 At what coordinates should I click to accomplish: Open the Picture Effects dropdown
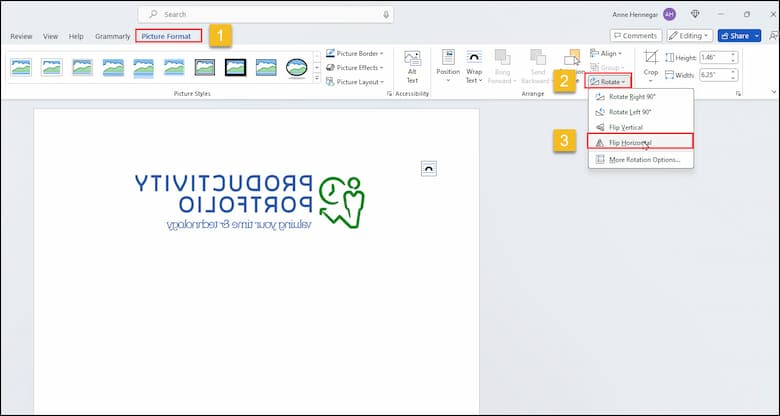[x=355, y=68]
